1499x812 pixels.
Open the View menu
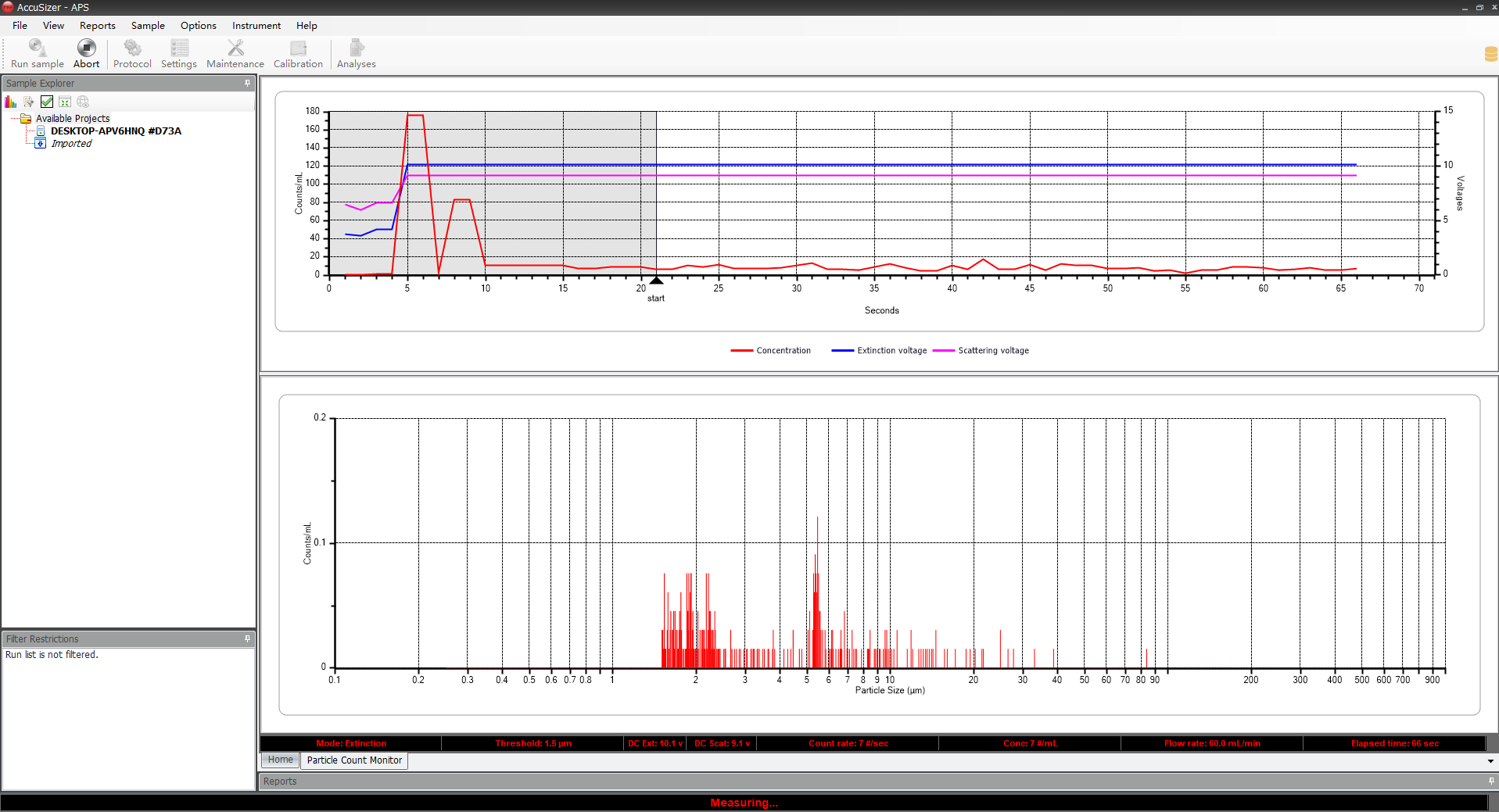pyautogui.click(x=53, y=25)
